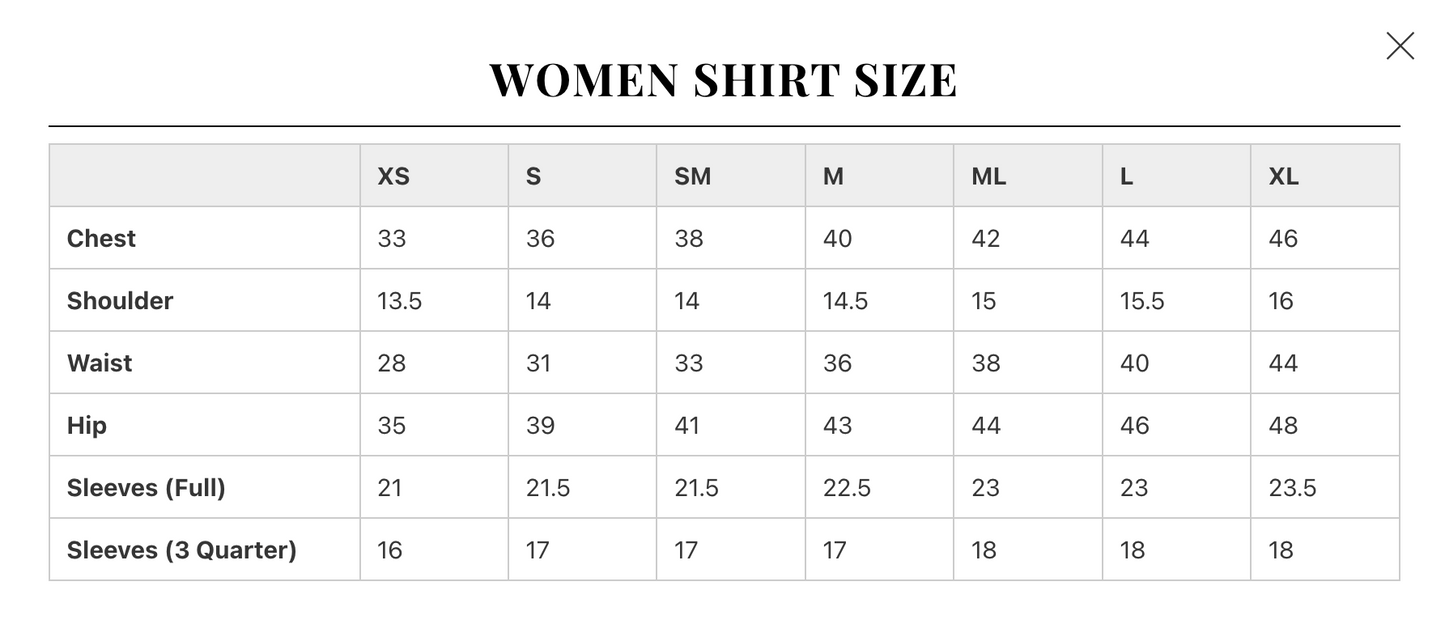Click the WOMEN SHIRT SIZE heading
The height and width of the screenshot is (624, 1445).
click(723, 80)
